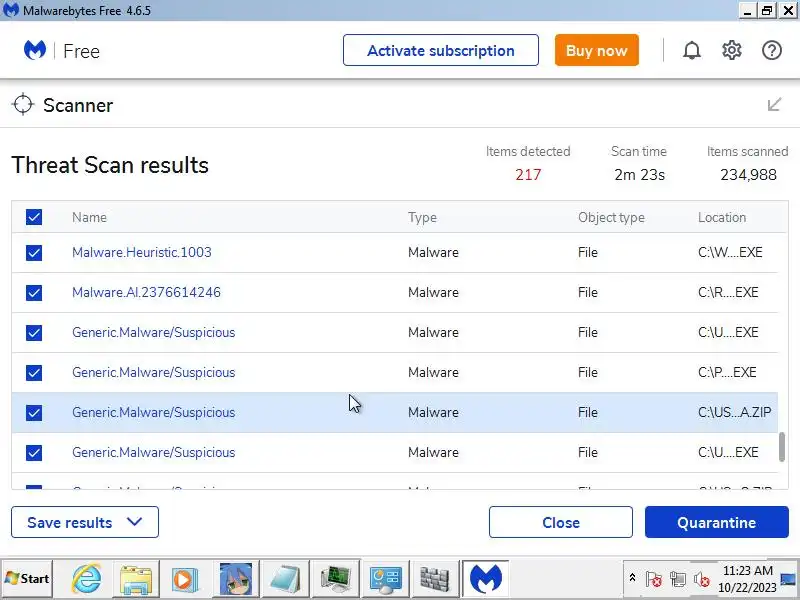Viewport: 800px width, 600px height.
Task: Open Malwarebytes settings gear
Action: (x=732, y=51)
